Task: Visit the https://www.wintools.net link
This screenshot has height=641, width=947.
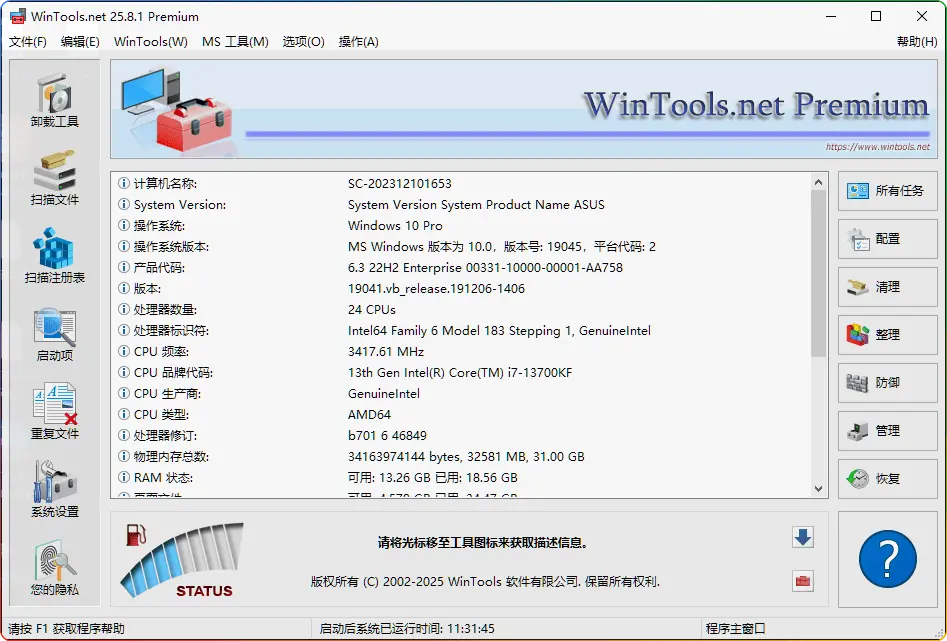Action: [878, 147]
